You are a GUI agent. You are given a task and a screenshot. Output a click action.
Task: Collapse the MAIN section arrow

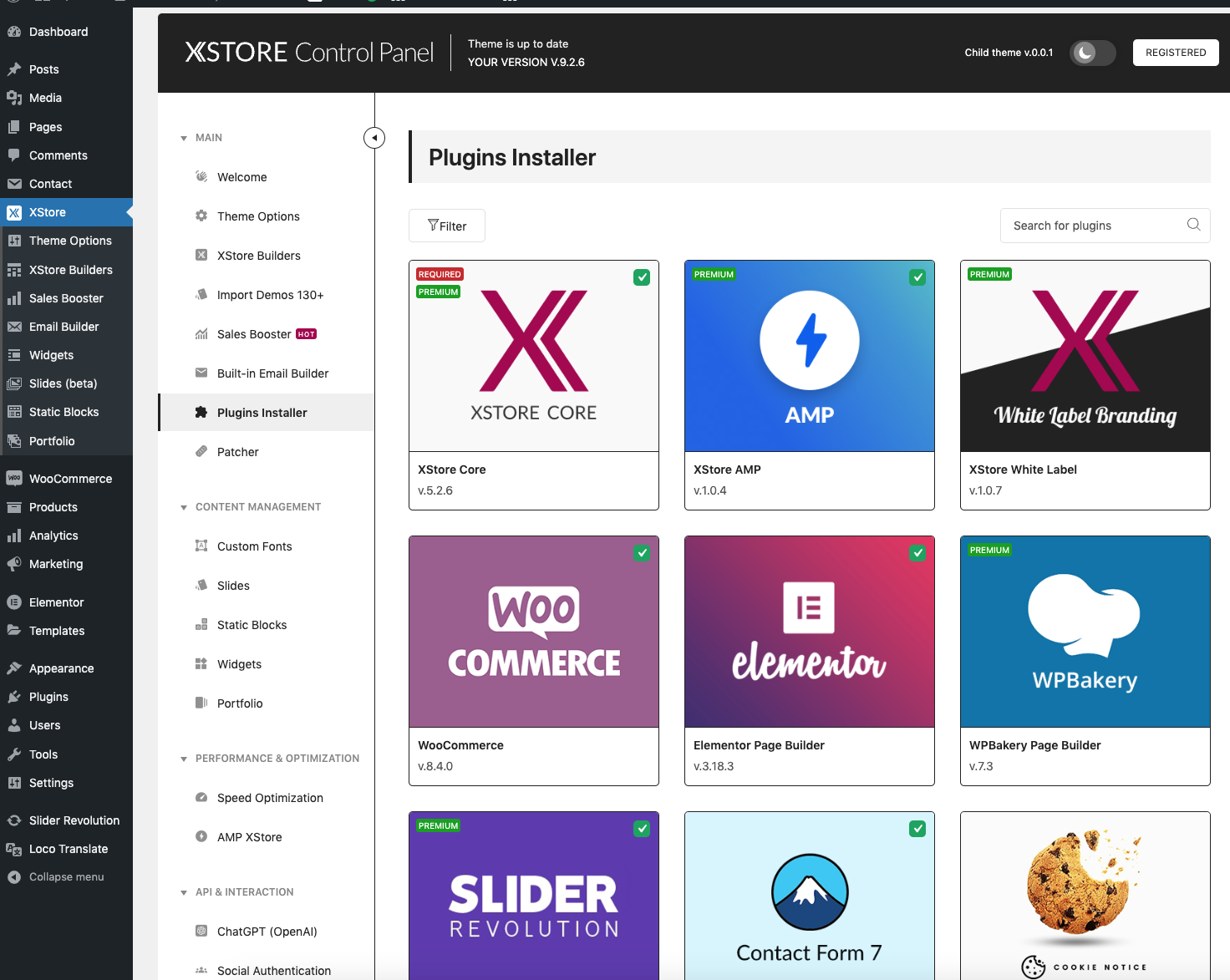click(184, 138)
